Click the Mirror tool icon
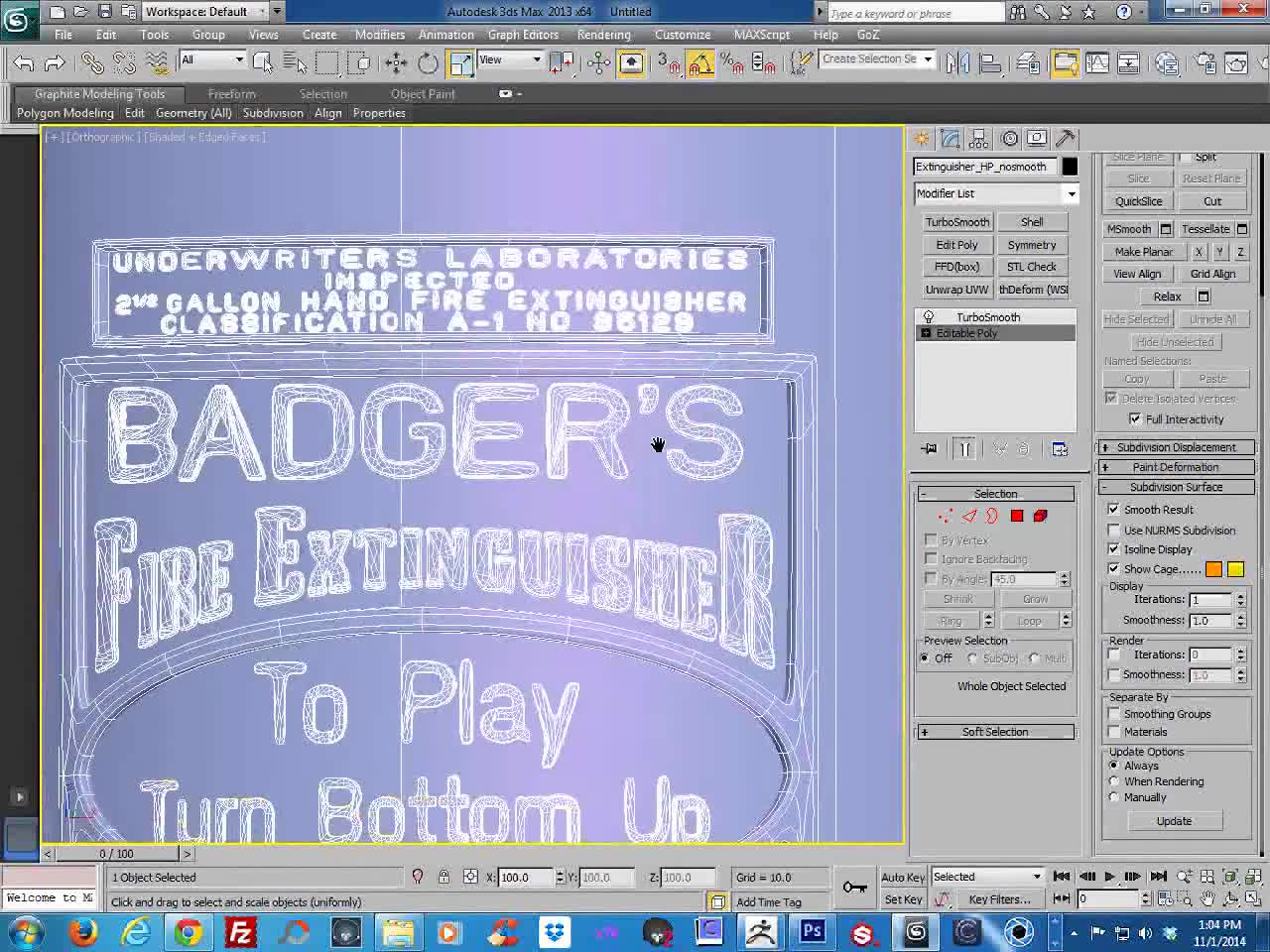Screen dimensions: 1270x952 pos(957,62)
